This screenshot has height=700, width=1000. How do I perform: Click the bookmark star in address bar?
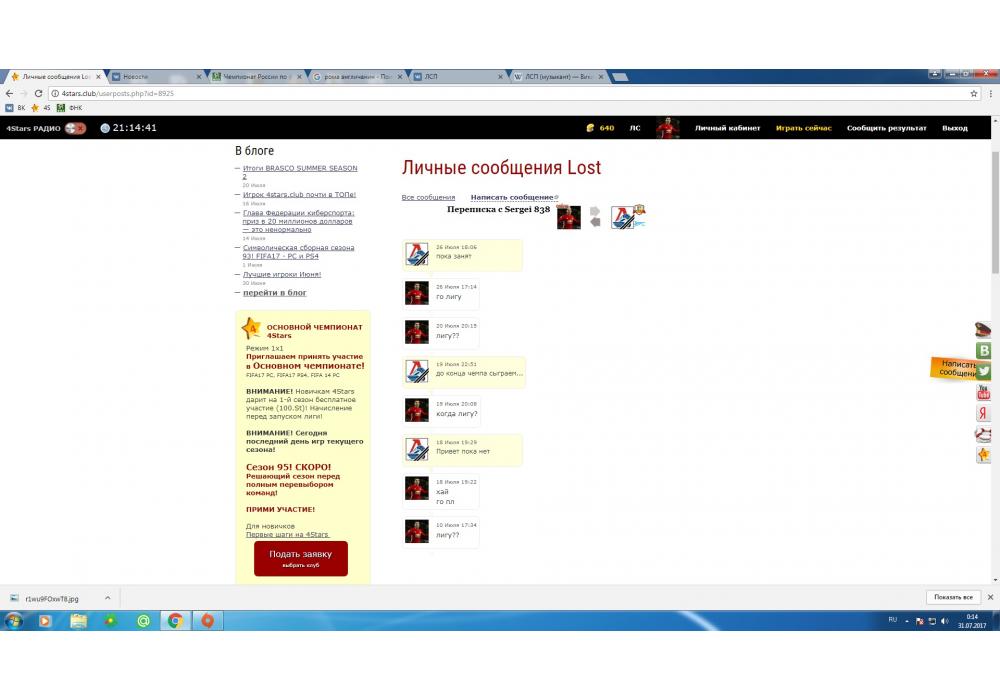[x=974, y=93]
